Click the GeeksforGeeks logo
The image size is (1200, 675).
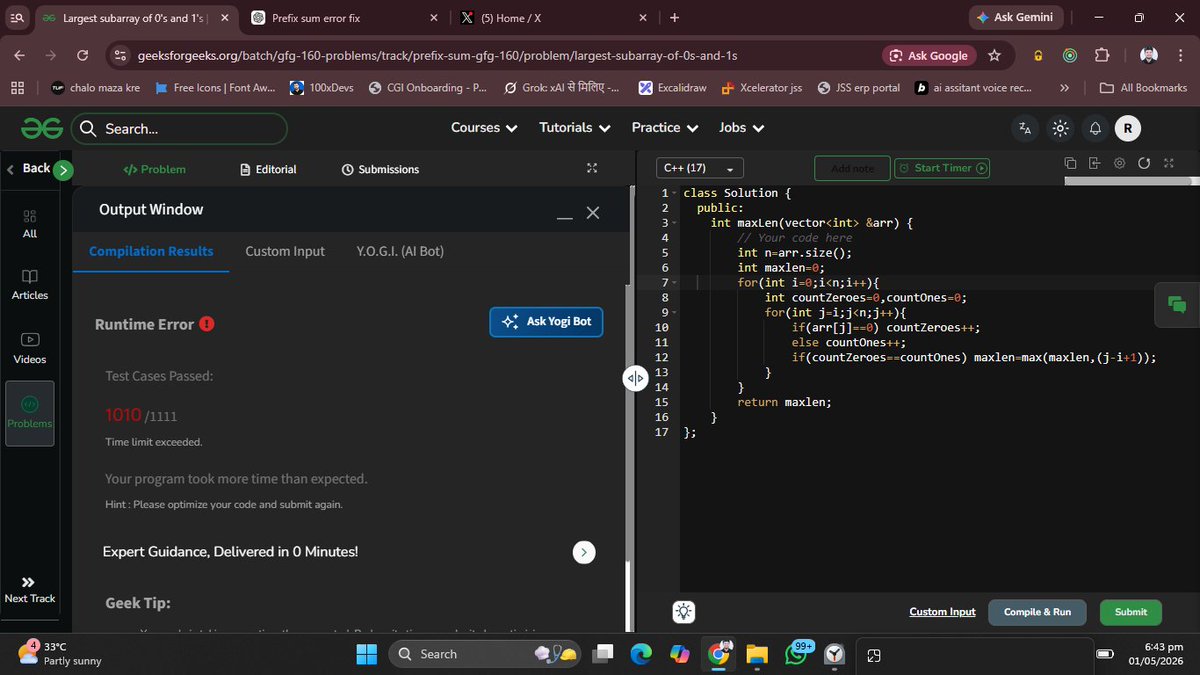coord(42,128)
